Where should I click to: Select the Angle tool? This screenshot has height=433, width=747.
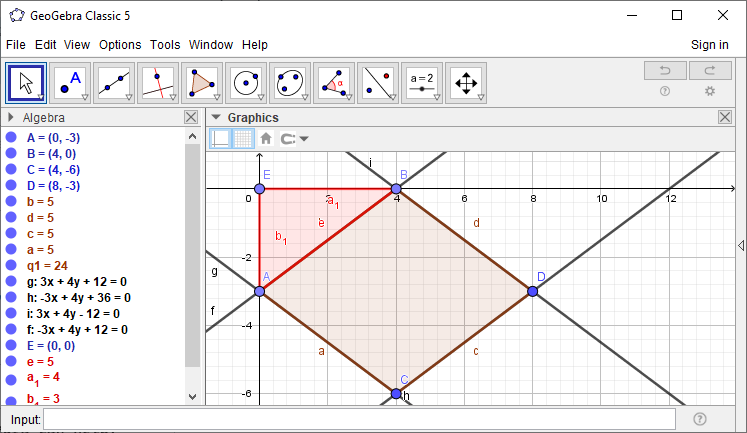click(x=334, y=83)
